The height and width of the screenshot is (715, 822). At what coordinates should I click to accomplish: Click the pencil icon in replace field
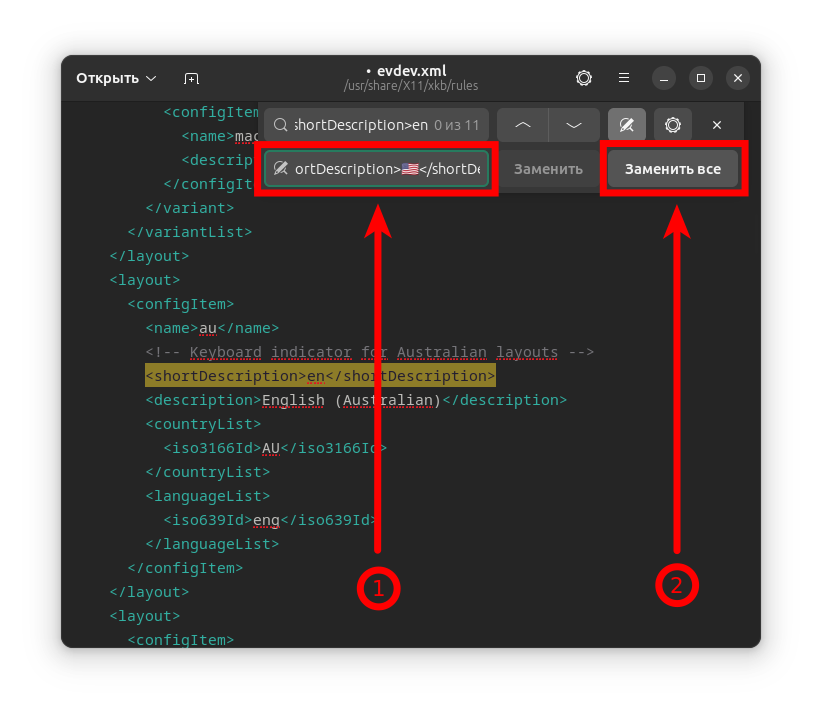pos(280,168)
